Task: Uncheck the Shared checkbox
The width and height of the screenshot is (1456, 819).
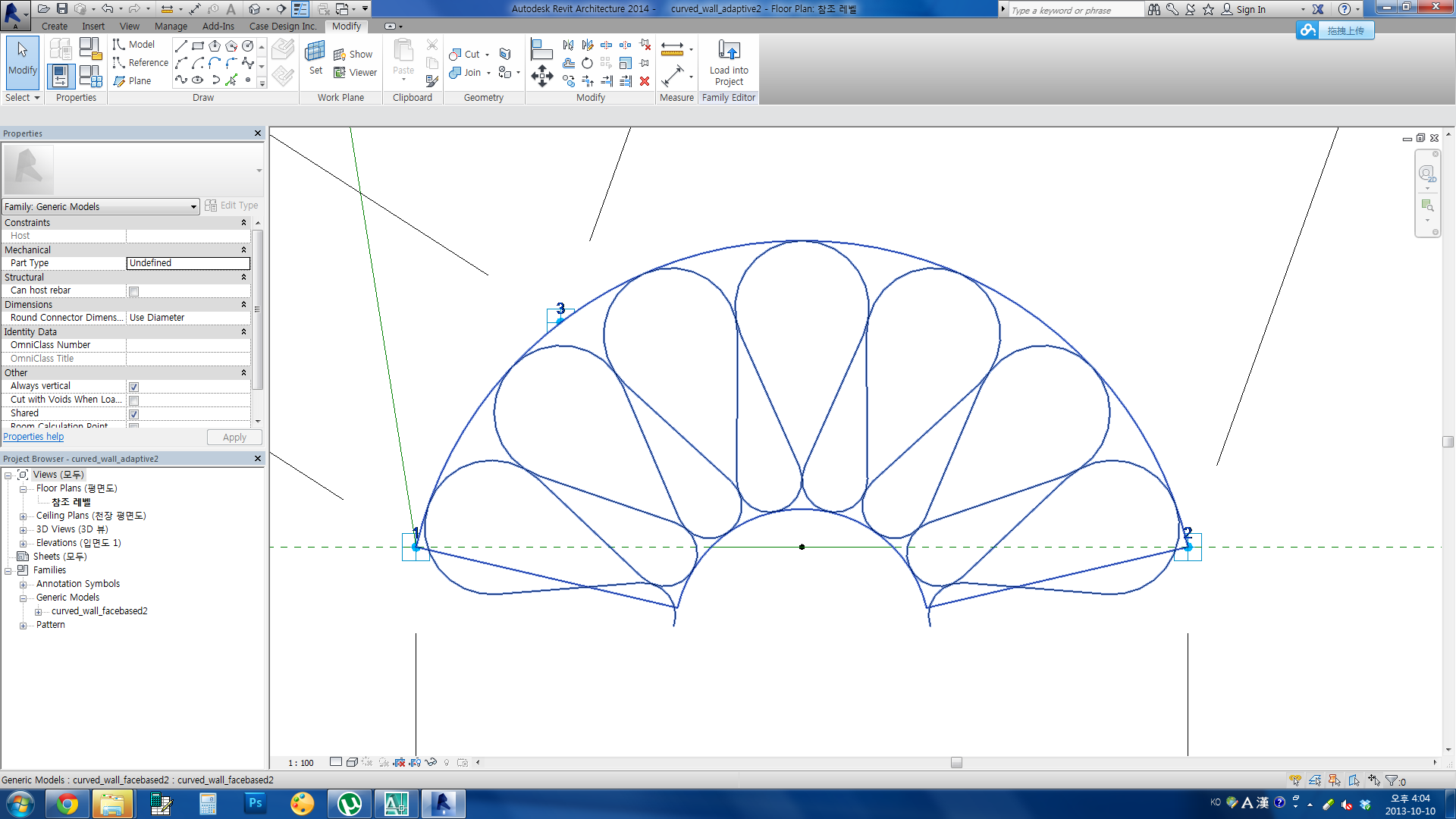Action: 133,414
